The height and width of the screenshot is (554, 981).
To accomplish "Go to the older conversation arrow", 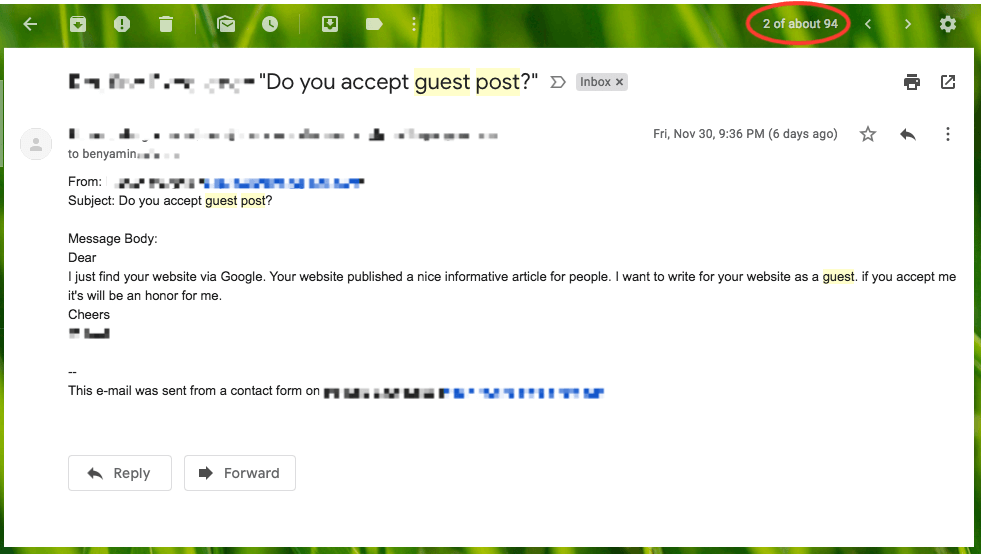I will (908, 24).
